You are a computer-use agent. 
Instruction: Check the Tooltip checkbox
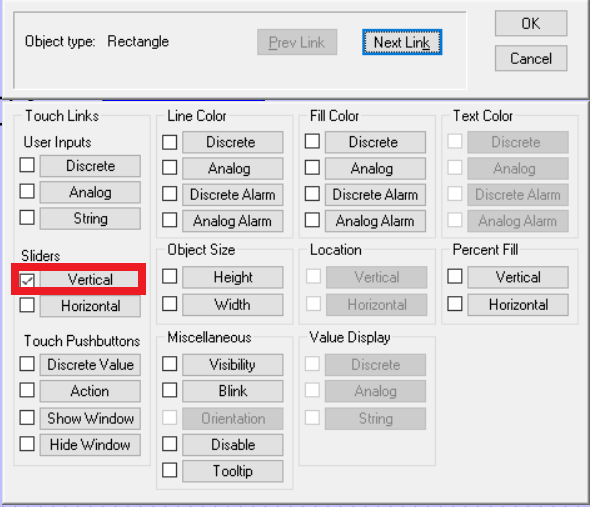170,470
